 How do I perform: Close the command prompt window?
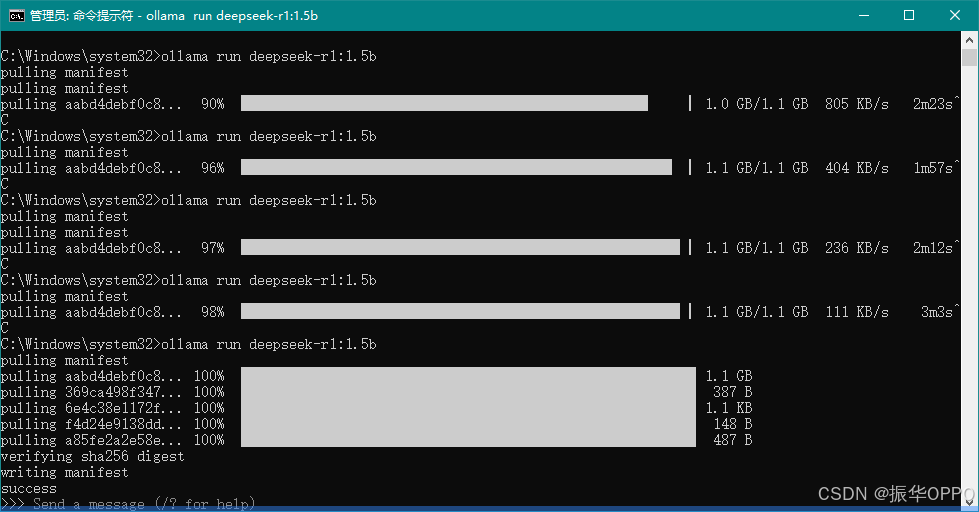pos(955,16)
